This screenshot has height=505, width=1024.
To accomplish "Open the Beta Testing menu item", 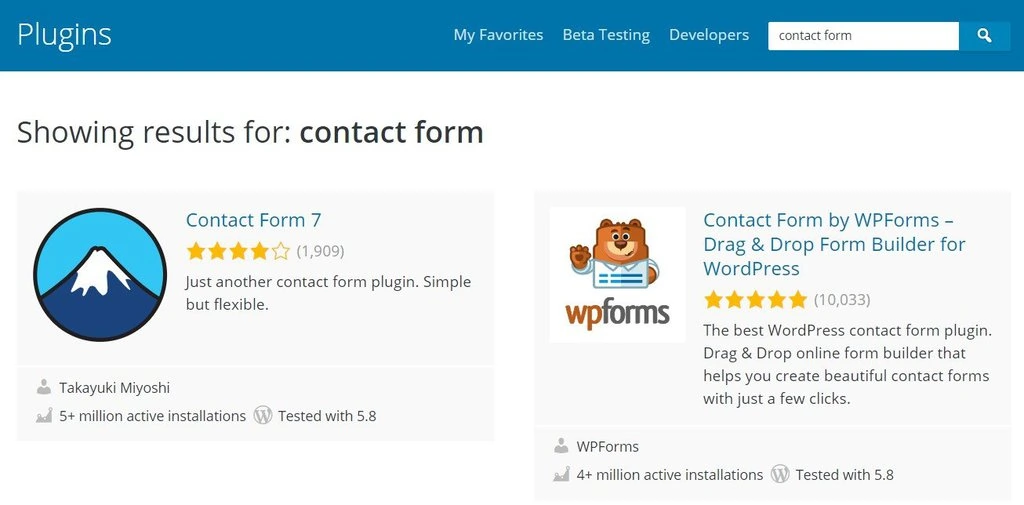I will click(606, 35).
